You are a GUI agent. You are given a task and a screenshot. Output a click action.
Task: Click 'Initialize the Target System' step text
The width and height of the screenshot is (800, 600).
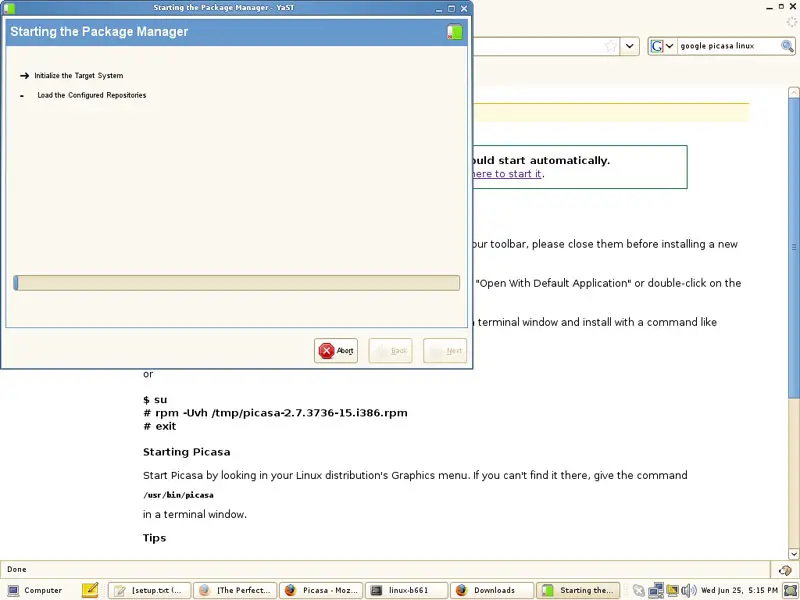[x=79, y=76]
